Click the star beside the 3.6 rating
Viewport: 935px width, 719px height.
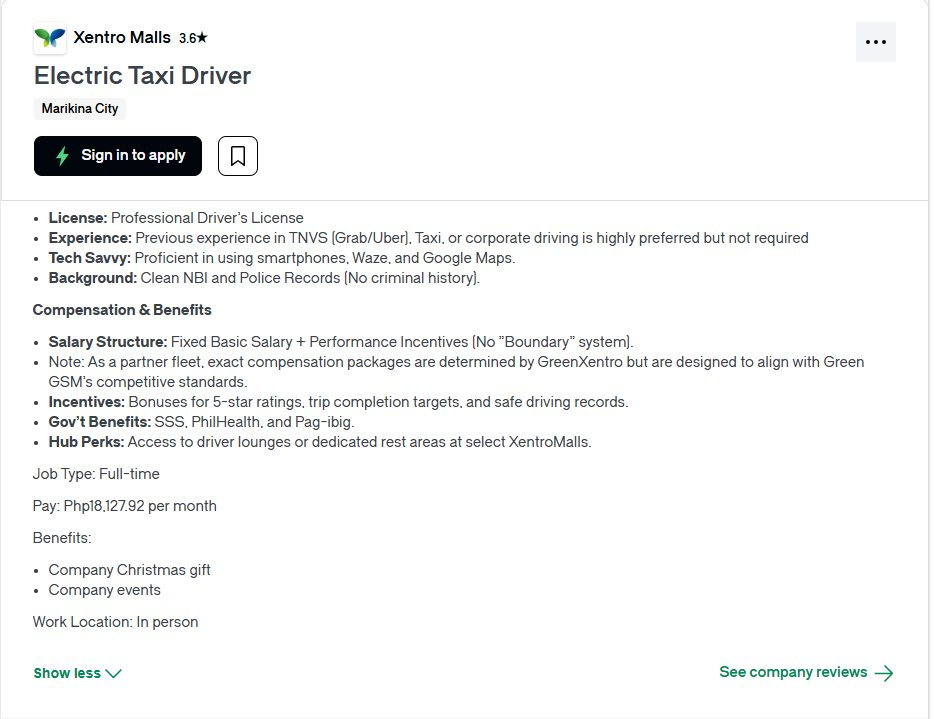tap(202, 39)
